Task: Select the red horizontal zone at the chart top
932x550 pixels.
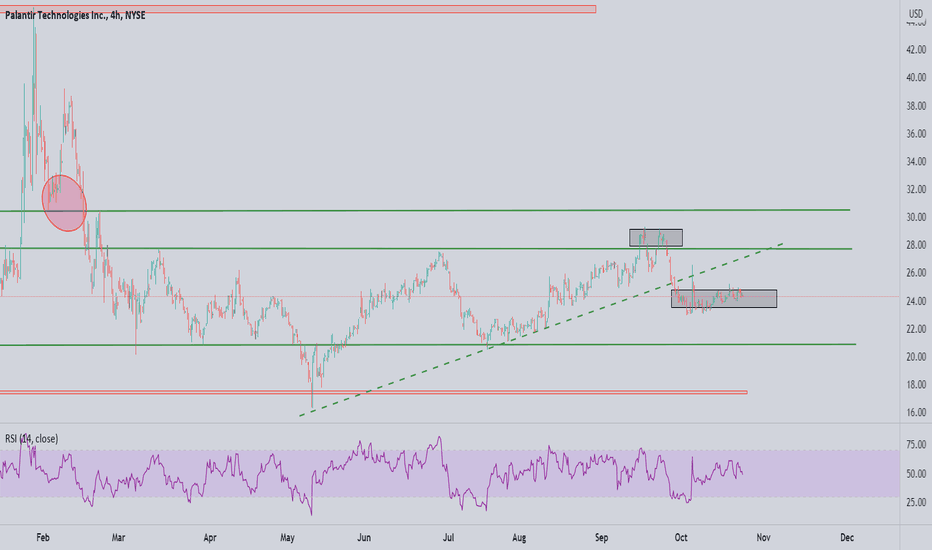Action: (x=298, y=9)
